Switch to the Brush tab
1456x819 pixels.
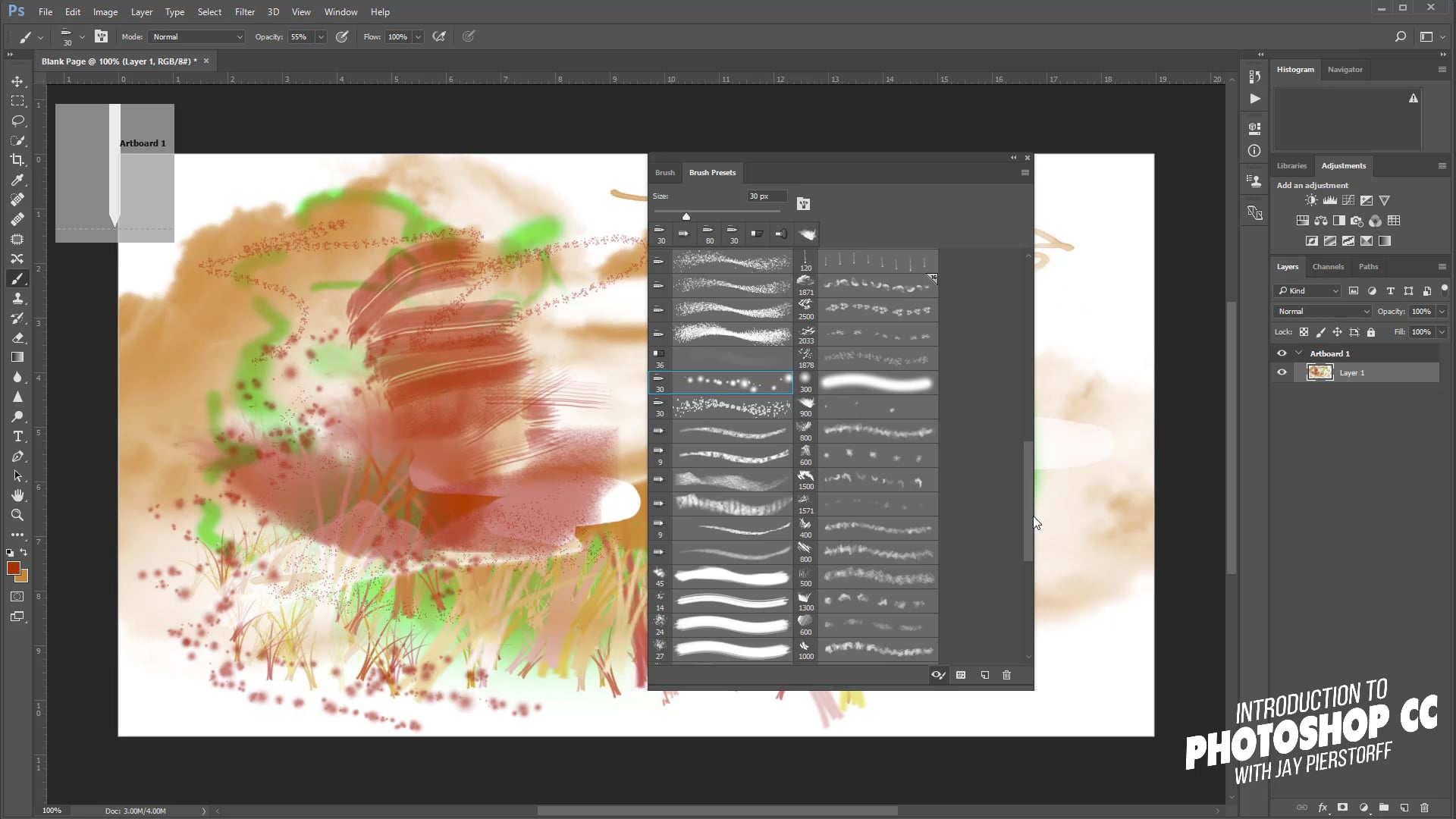664,173
